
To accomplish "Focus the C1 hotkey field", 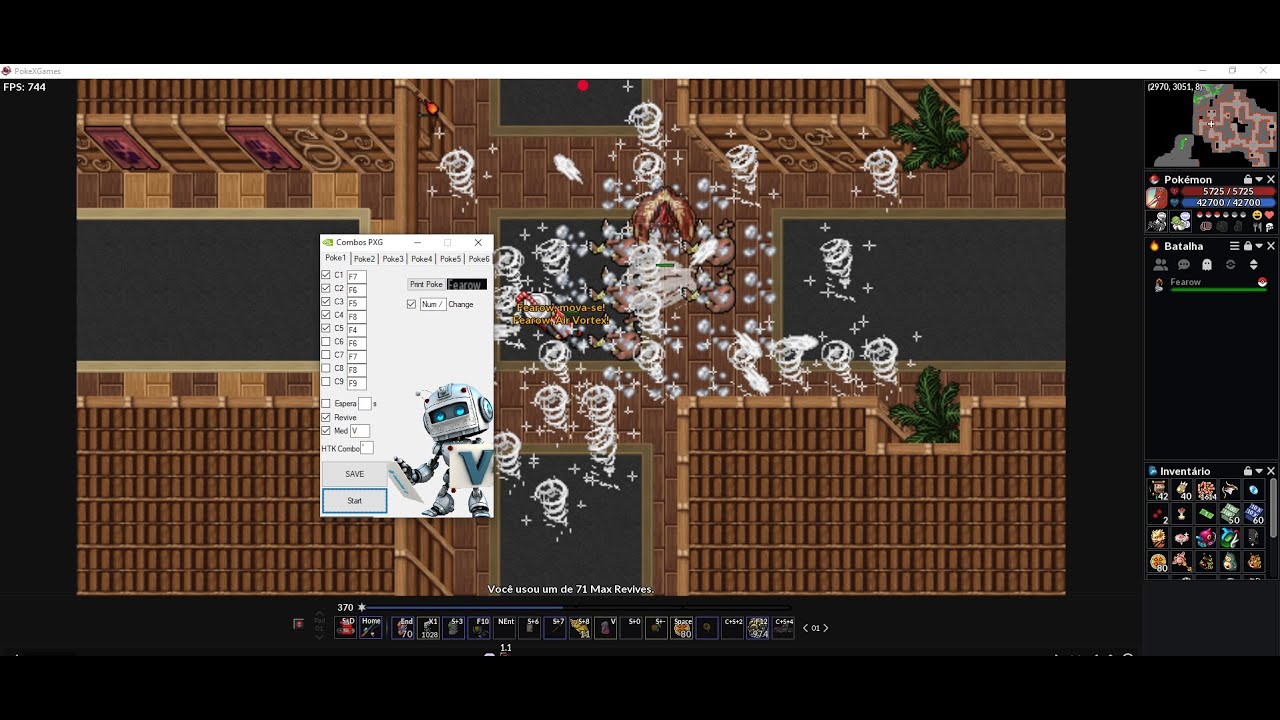I will (357, 276).
